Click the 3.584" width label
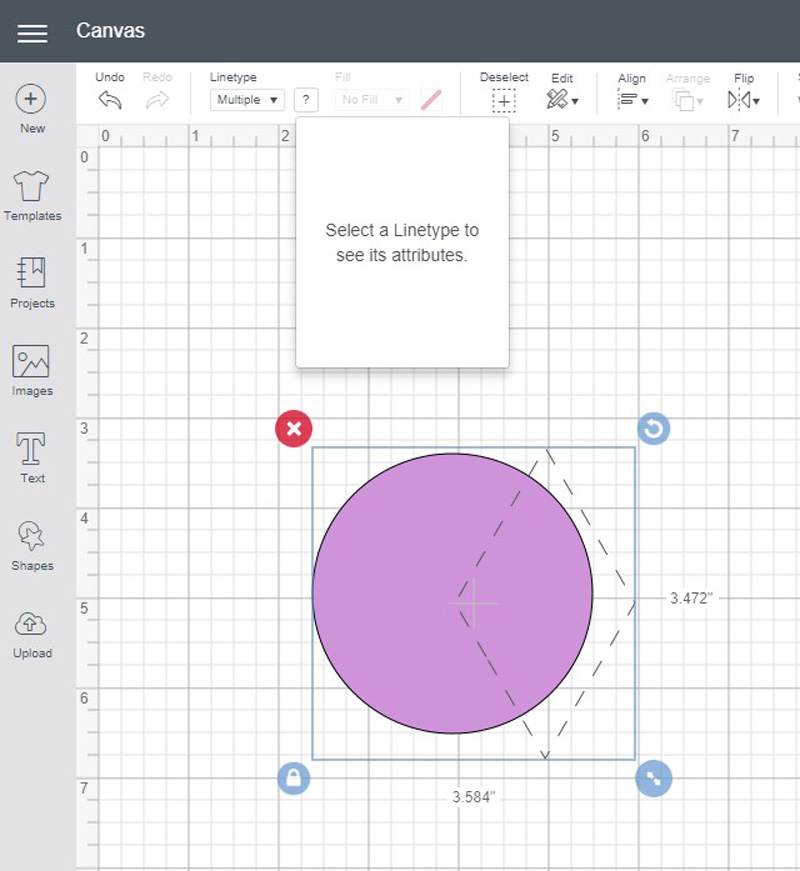This screenshot has height=871, width=800. [473, 797]
